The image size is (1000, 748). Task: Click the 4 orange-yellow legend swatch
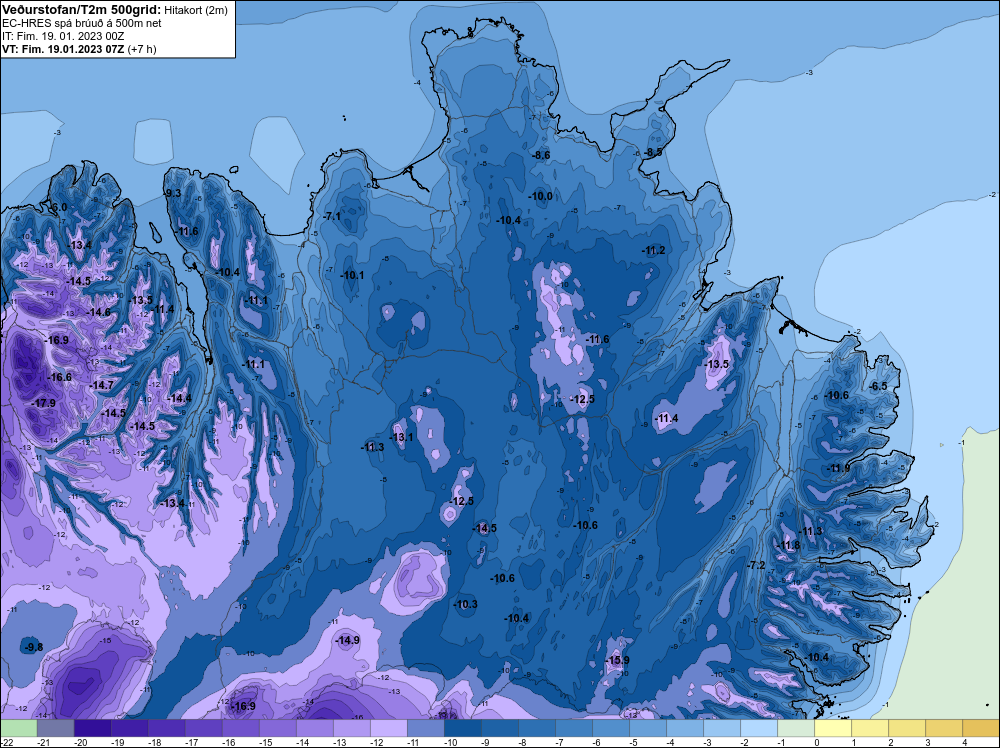(x=980, y=728)
